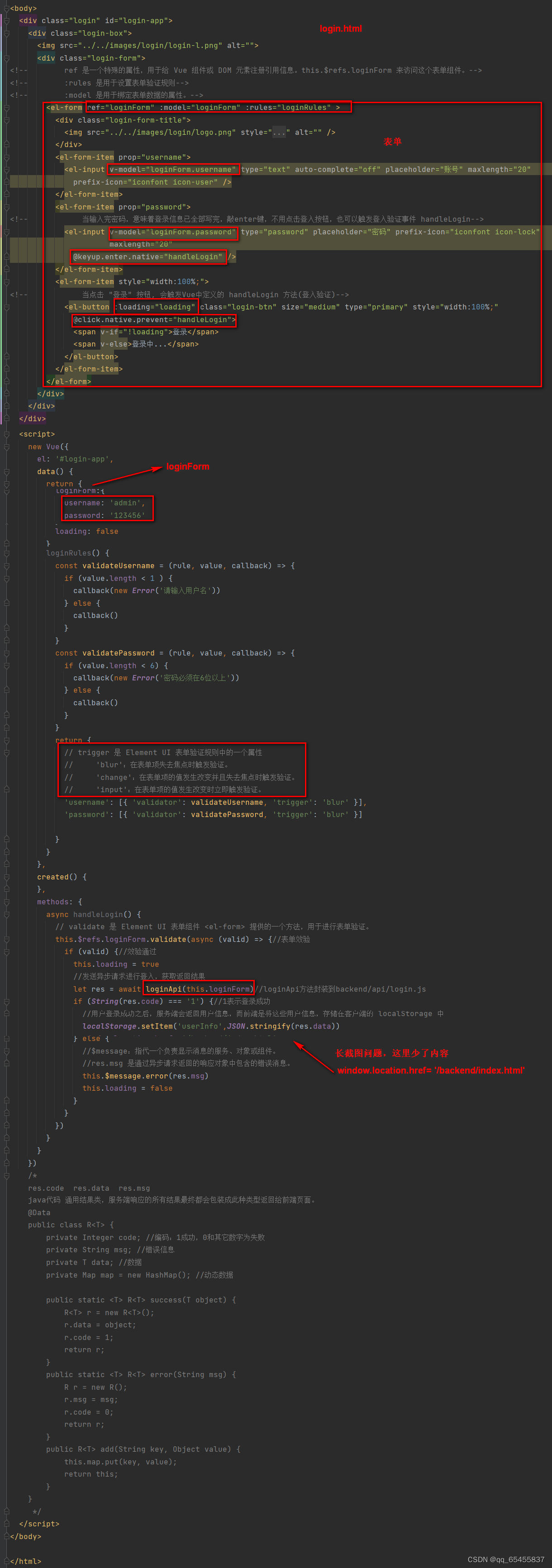Click v-model="loginForm.password" attribute
Image resolution: width=552 pixels, height=1568 pixels.
point(173,232)
